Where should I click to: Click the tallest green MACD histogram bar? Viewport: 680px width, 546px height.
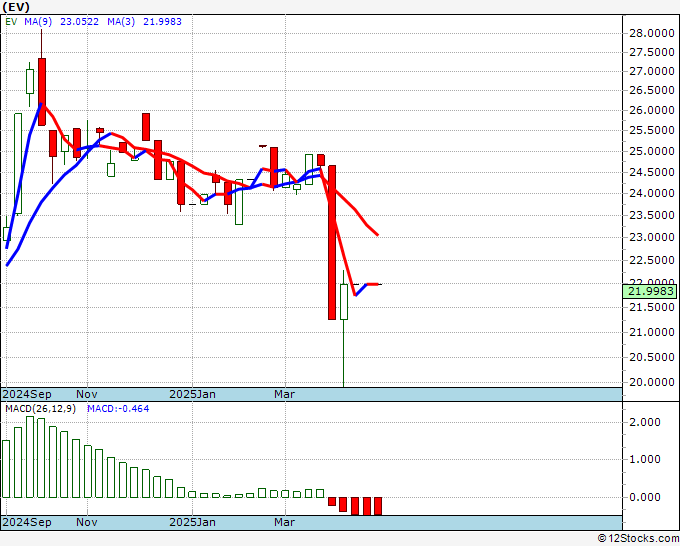pos(30,457)
